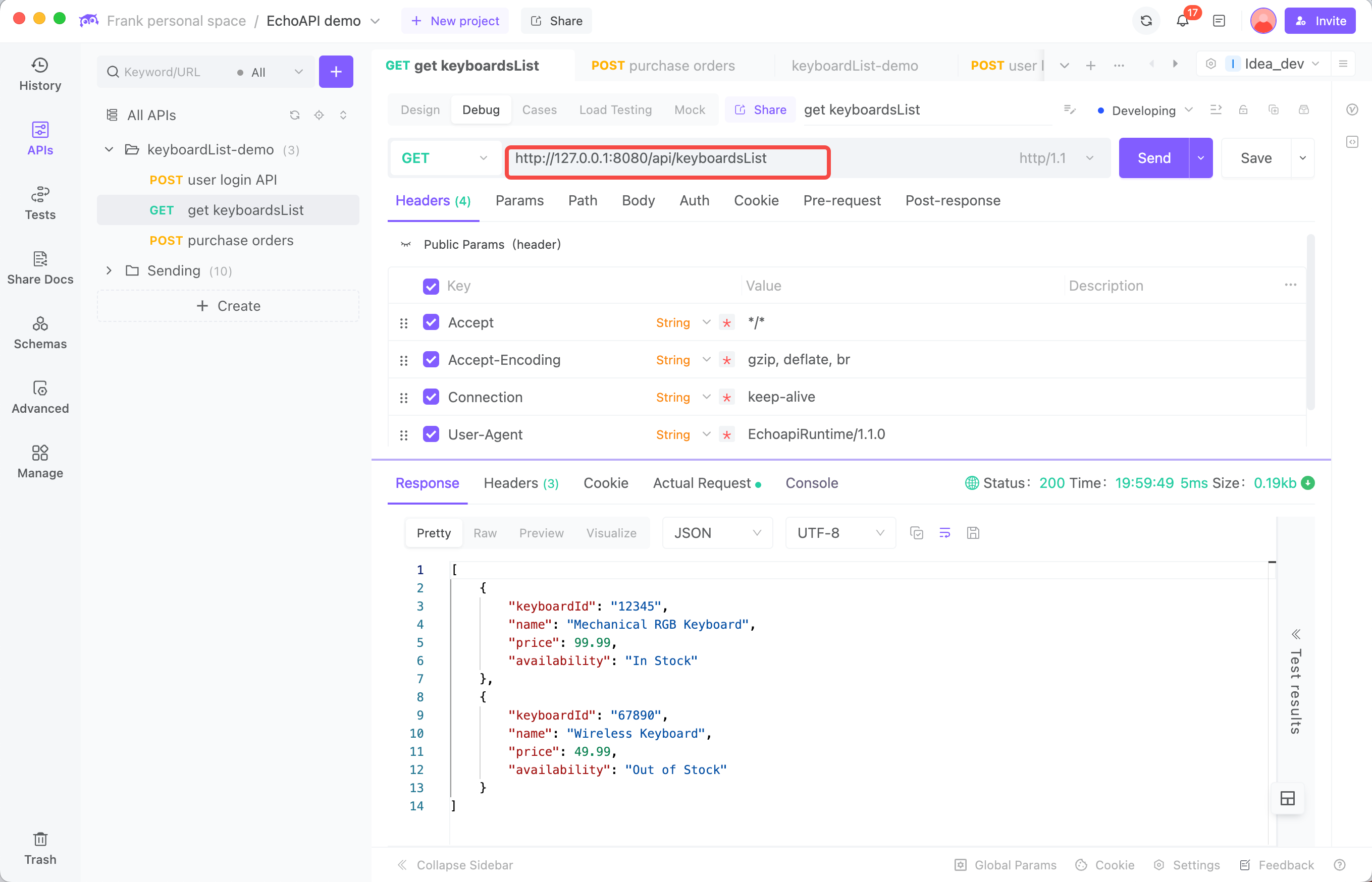Switch to the Load Testing tab
1372x882 pixels.
[615, 109]
